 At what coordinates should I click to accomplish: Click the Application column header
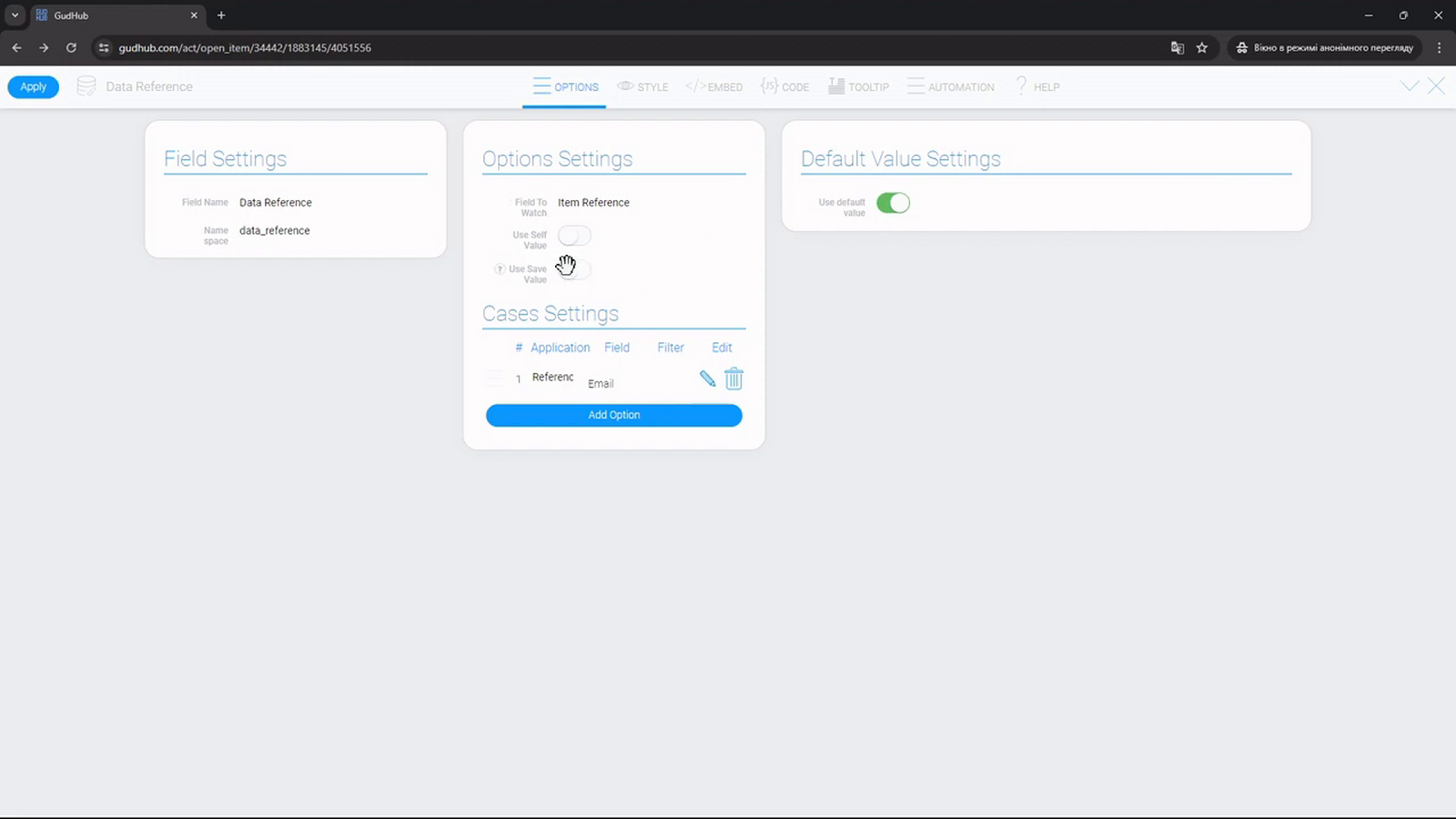561,348
